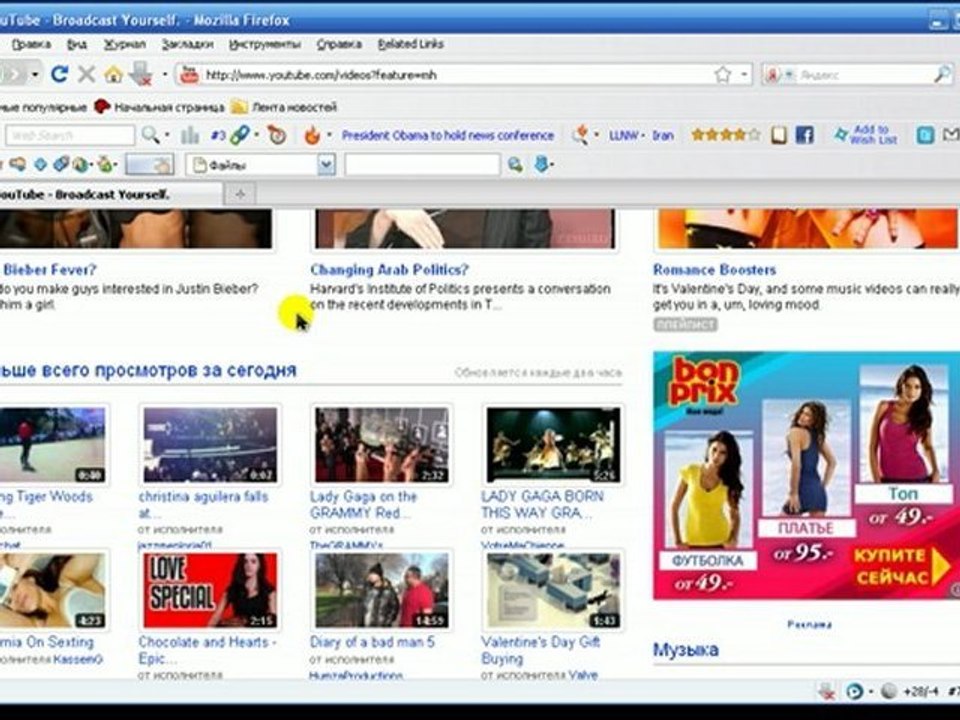Go to the Home page

[x=113, y=75]
